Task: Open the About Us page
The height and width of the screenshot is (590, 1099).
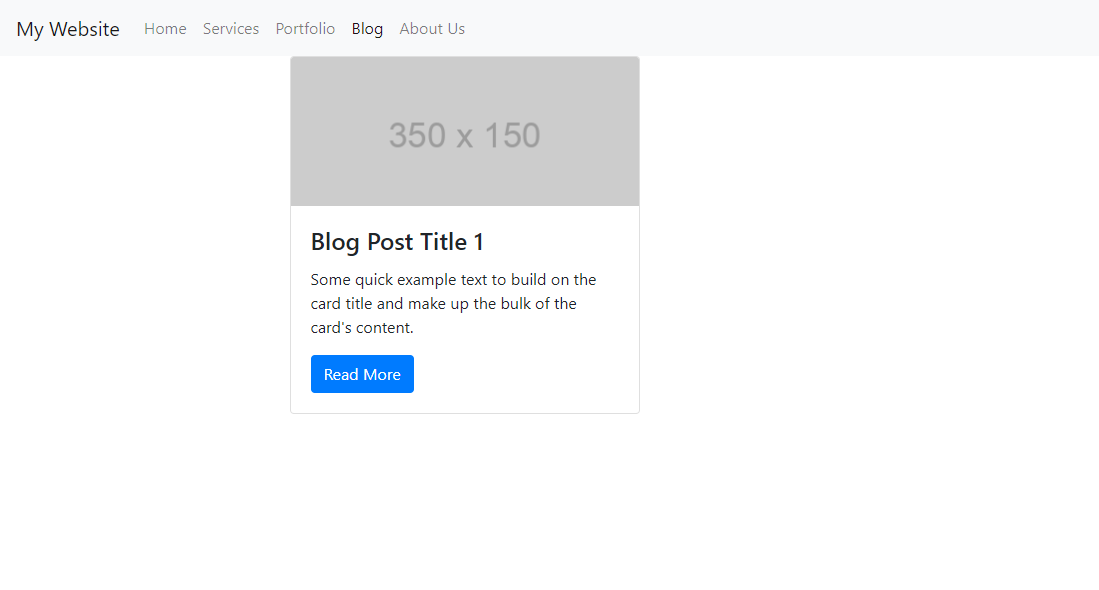Action: [x=432, y=29]
